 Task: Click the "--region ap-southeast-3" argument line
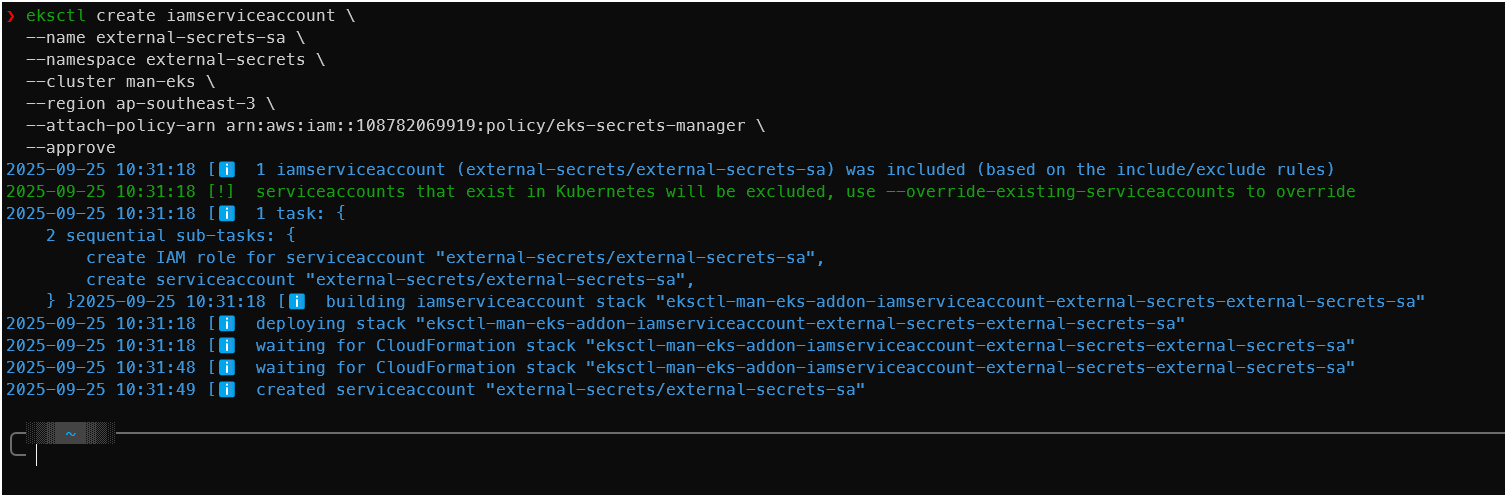point(146,104)
